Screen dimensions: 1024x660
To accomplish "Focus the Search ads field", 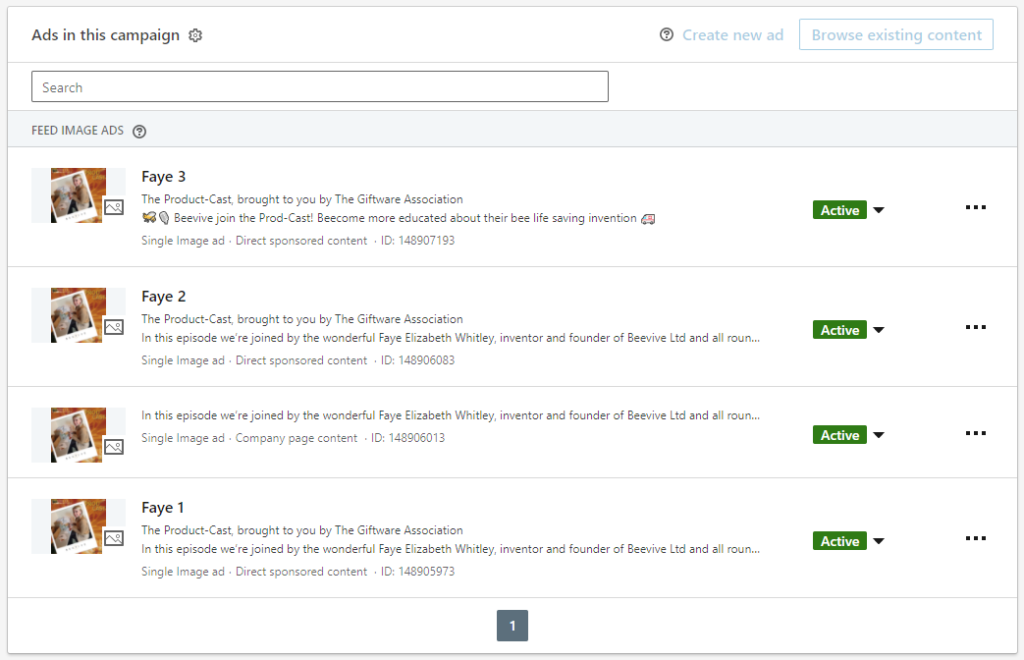I will (320, 87).
